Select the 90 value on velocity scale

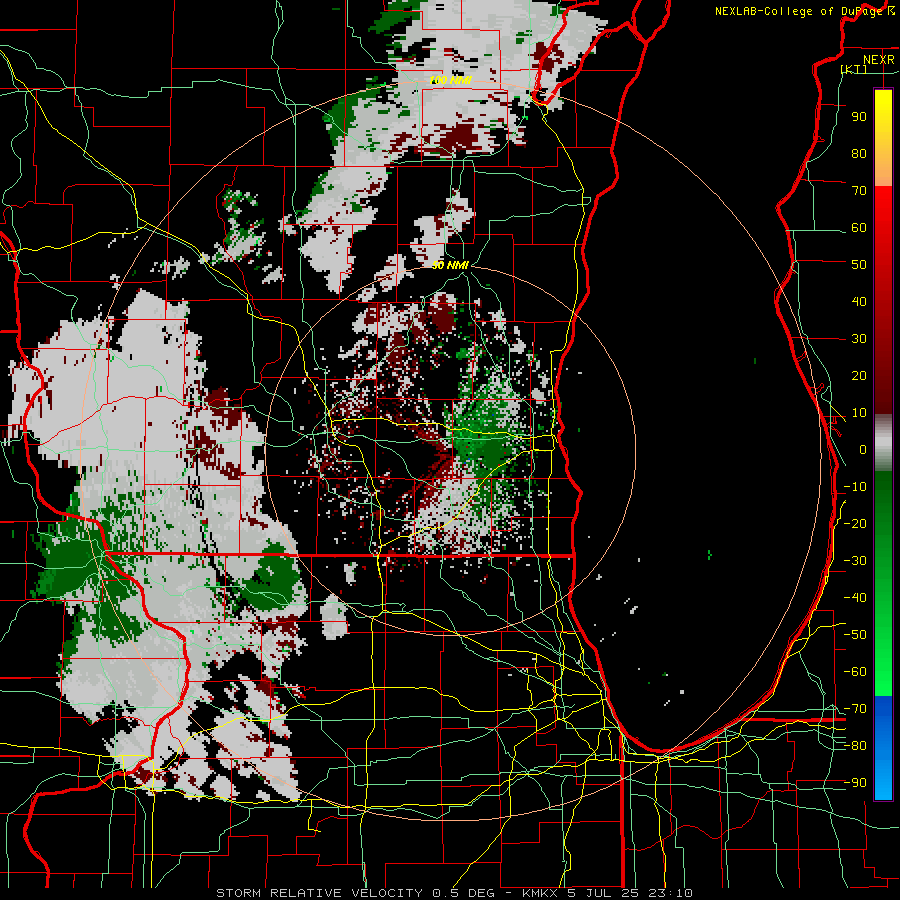859,117
